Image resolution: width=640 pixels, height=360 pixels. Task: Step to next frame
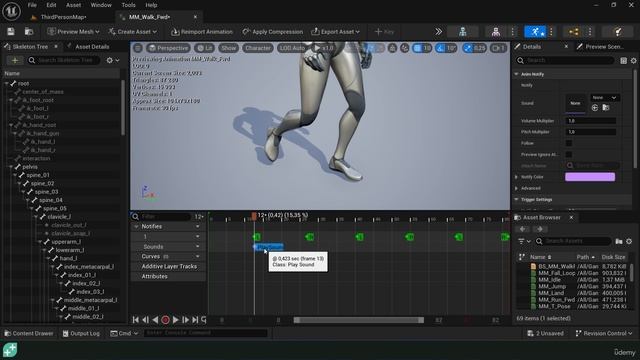coord(185,320)
